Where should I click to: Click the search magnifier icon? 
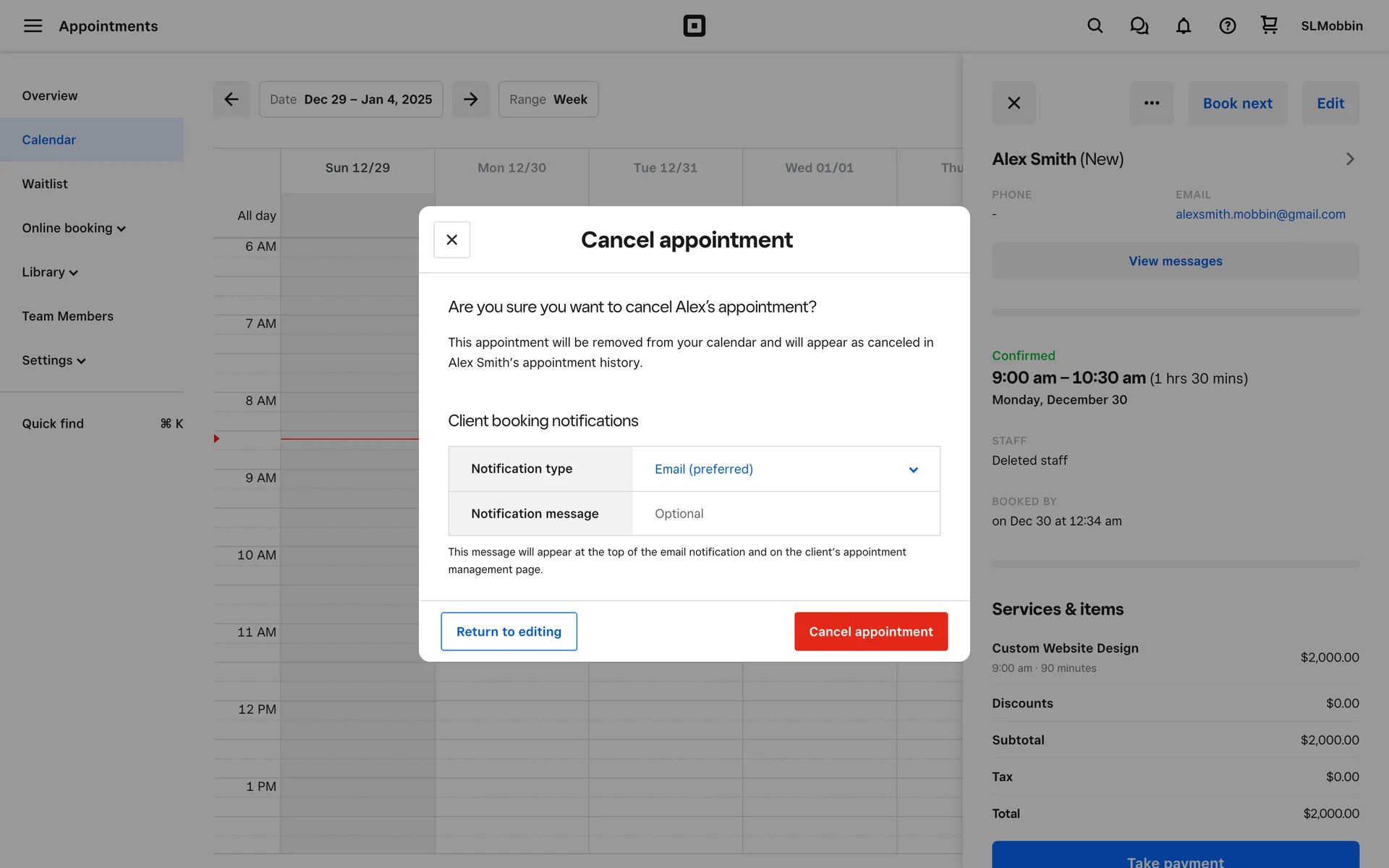(1095, 26)
